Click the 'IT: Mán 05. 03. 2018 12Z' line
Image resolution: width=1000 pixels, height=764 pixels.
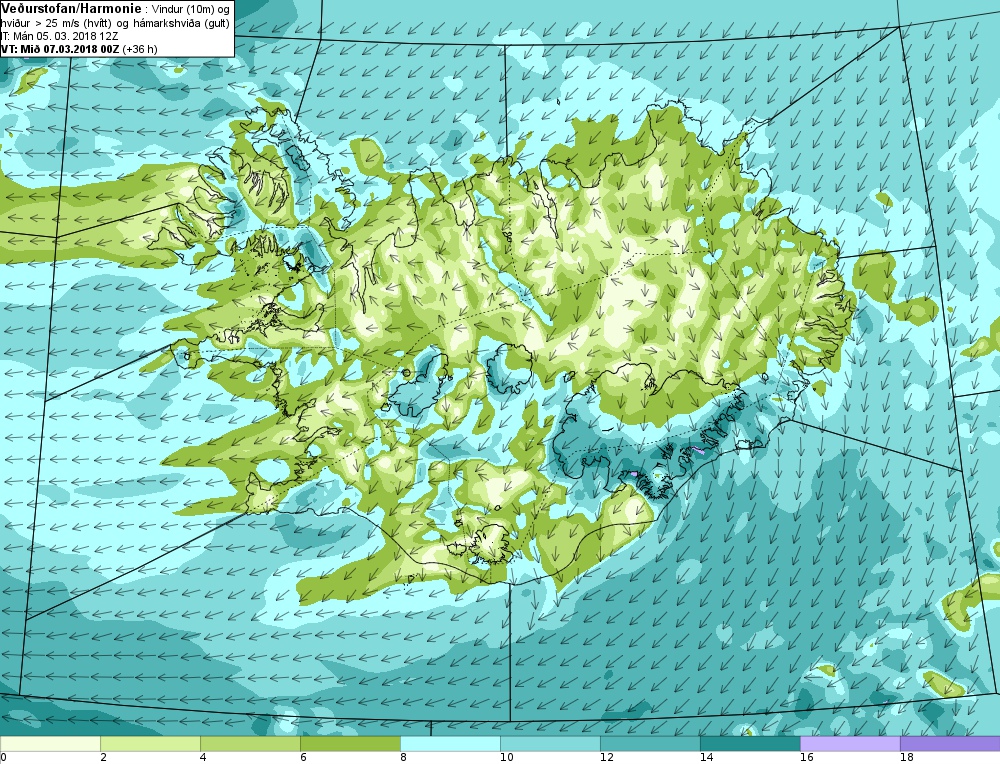(x=59, y=36)
